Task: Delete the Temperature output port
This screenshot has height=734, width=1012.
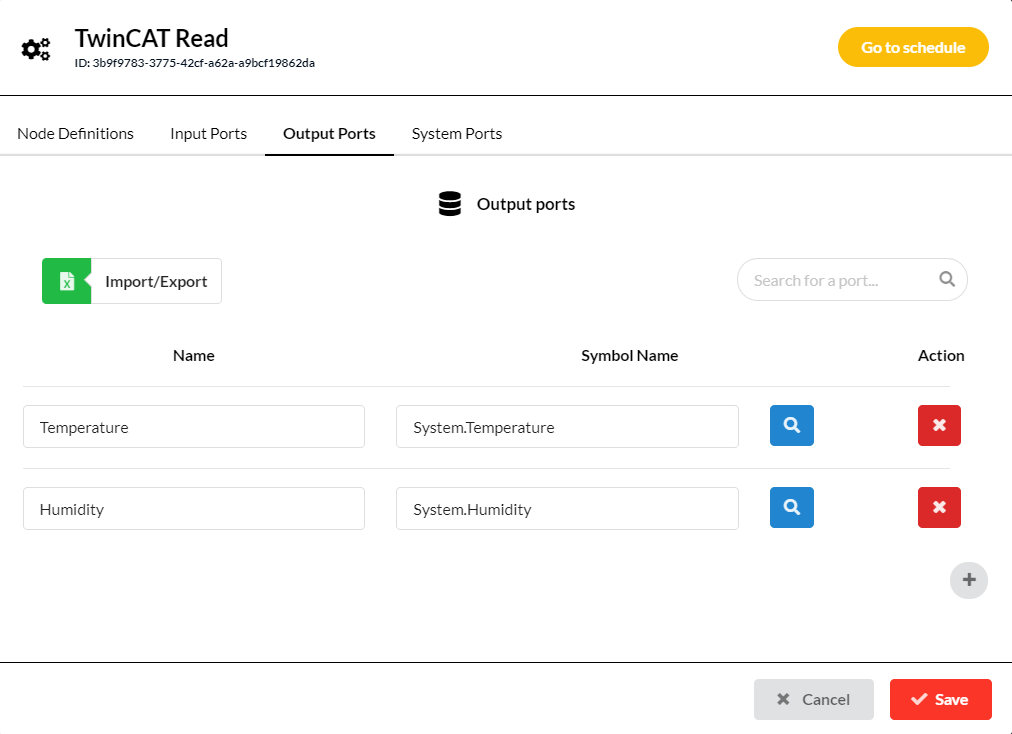Action: [x=939, y=425]
